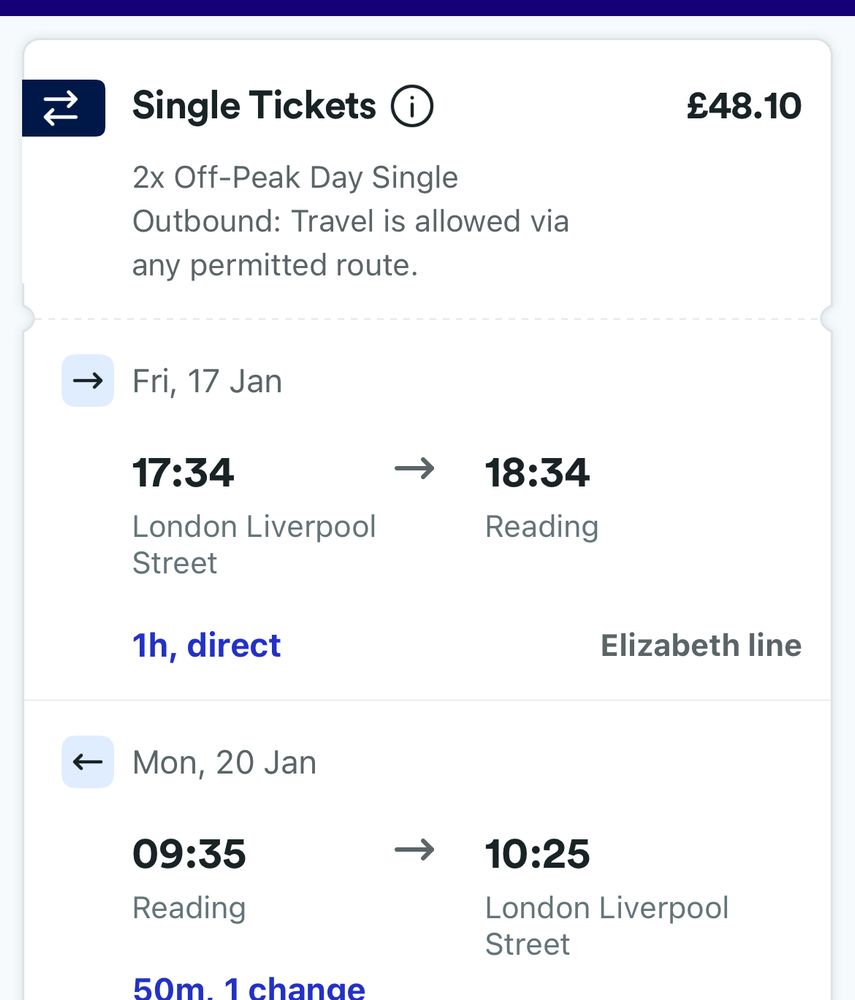Select the 10:25 return arrival time
The image size is (855, 1000).
pos(537,854)
